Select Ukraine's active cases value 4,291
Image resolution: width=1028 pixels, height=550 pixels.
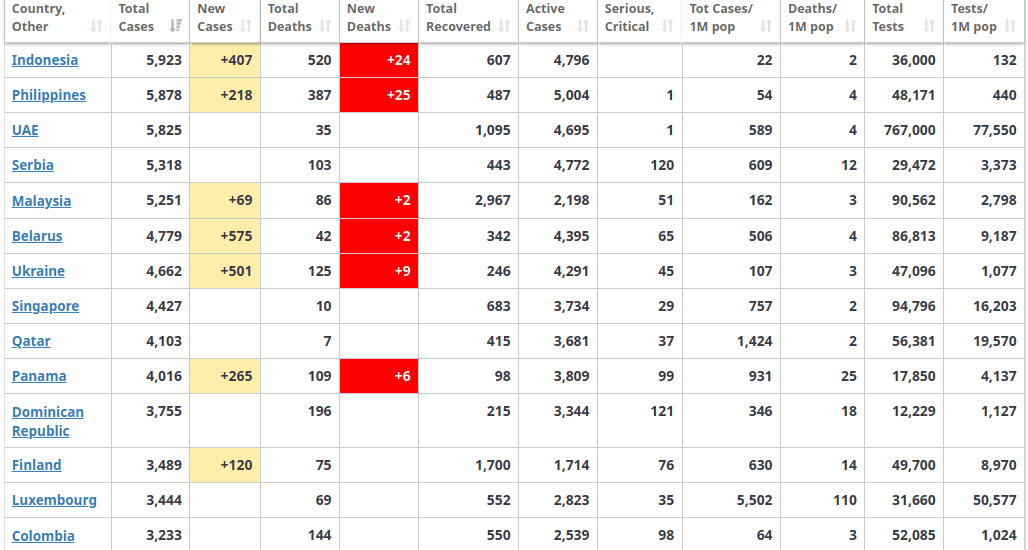pos(571,271)
